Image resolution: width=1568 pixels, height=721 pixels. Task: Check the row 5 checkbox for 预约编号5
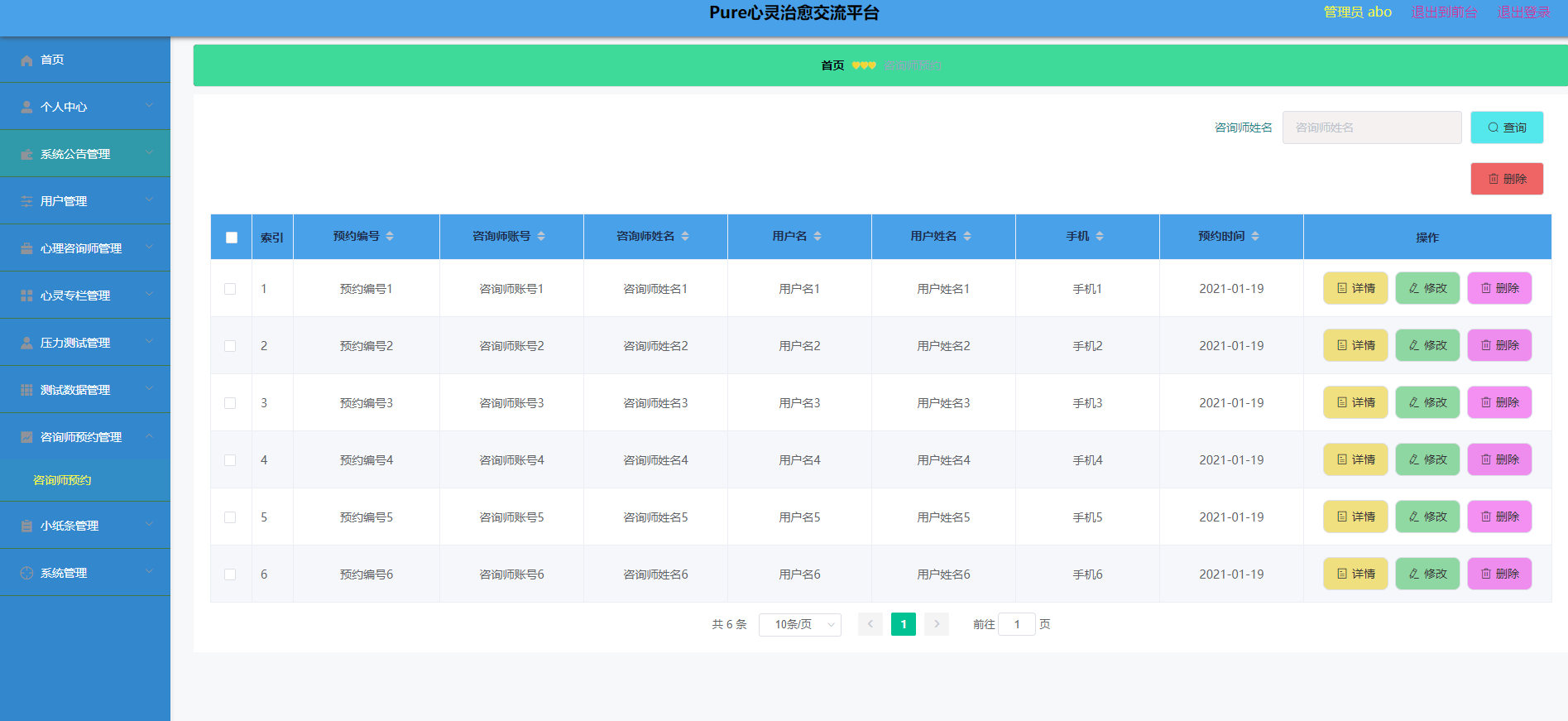pos(230,517)
